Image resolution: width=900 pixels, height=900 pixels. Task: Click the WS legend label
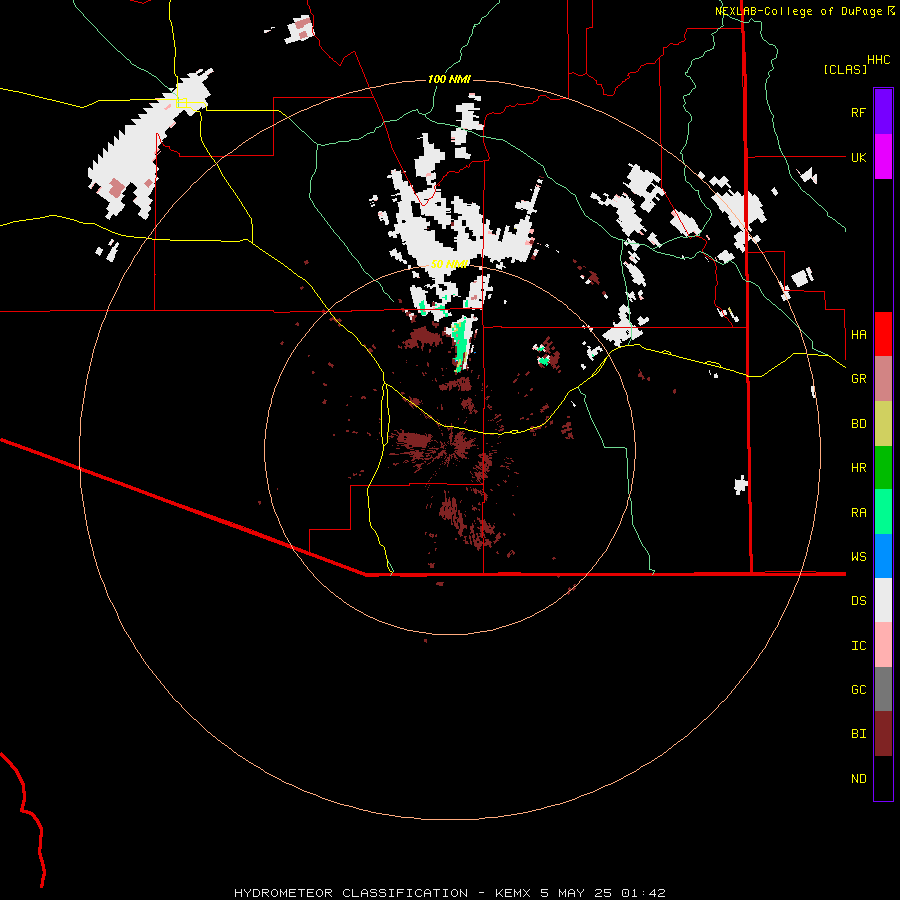point(858,556)
